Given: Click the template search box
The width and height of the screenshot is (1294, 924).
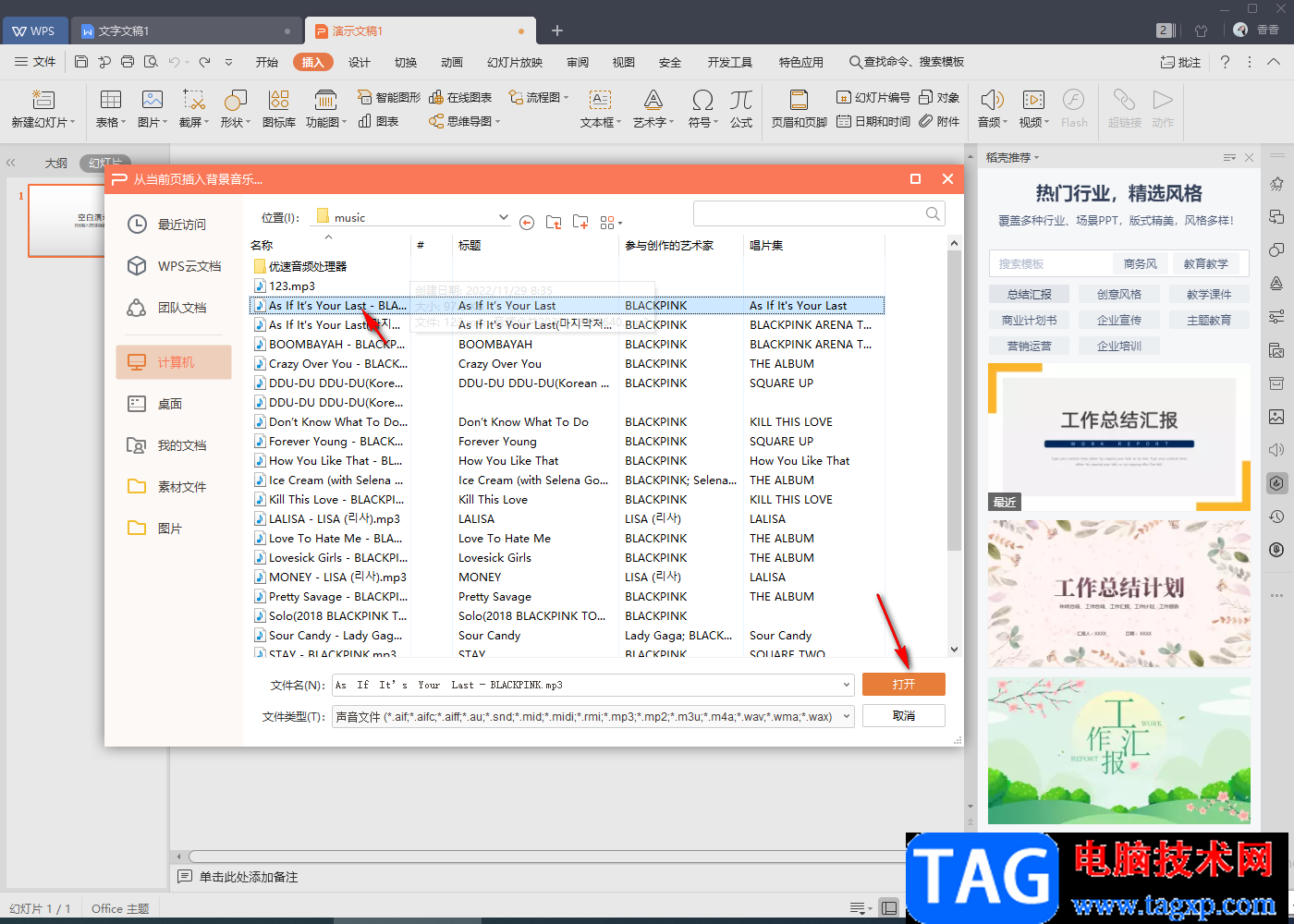Looking at the screenshot, I should (1050, 263).
